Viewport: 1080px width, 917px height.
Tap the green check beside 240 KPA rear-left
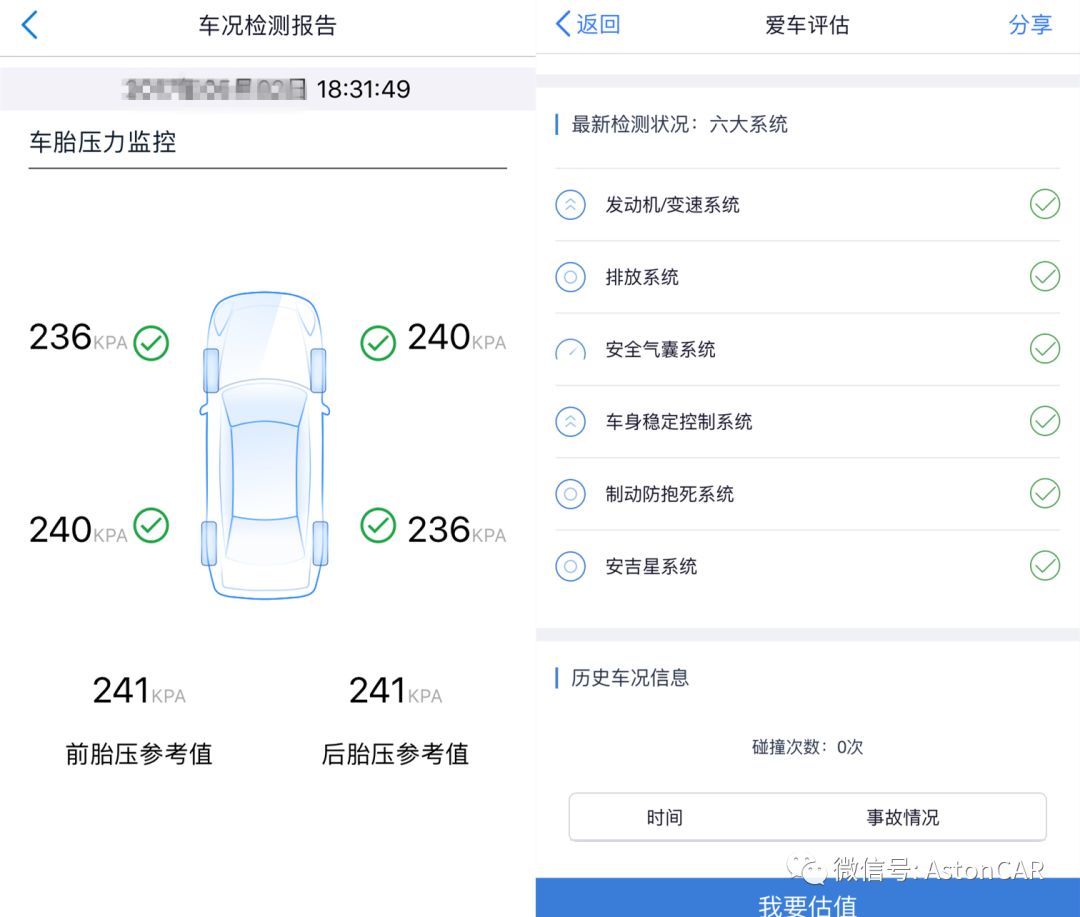(152, 526)
